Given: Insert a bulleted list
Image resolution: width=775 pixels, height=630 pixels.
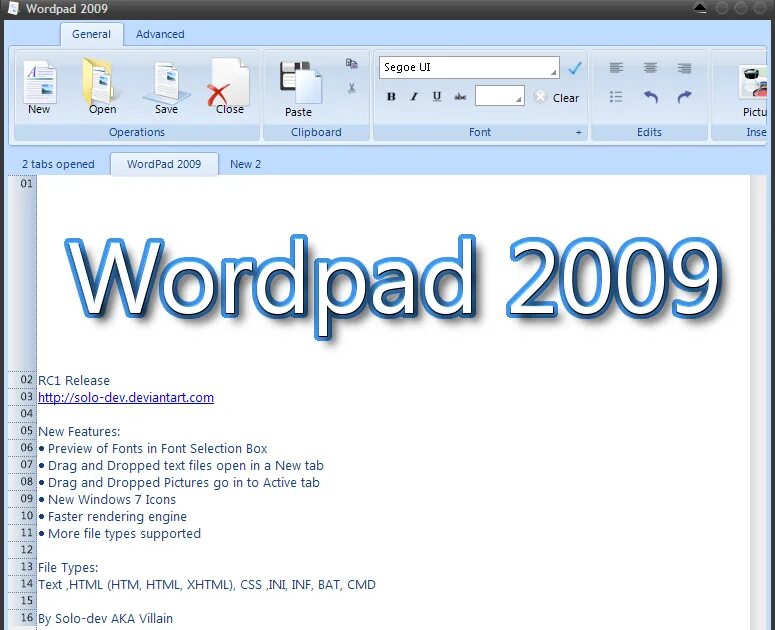Looking at the screenshot, I should pyautogui.click(x=616, y=97).
